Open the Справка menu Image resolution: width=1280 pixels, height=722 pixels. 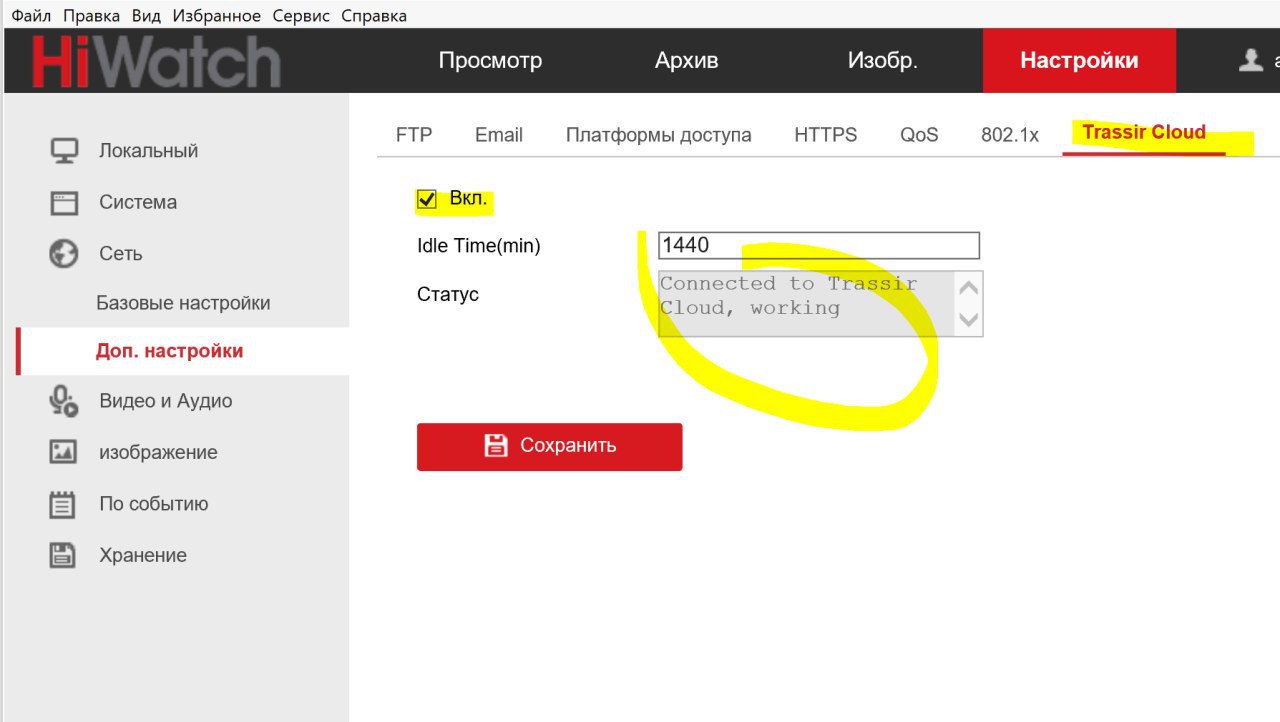(374, 16)
